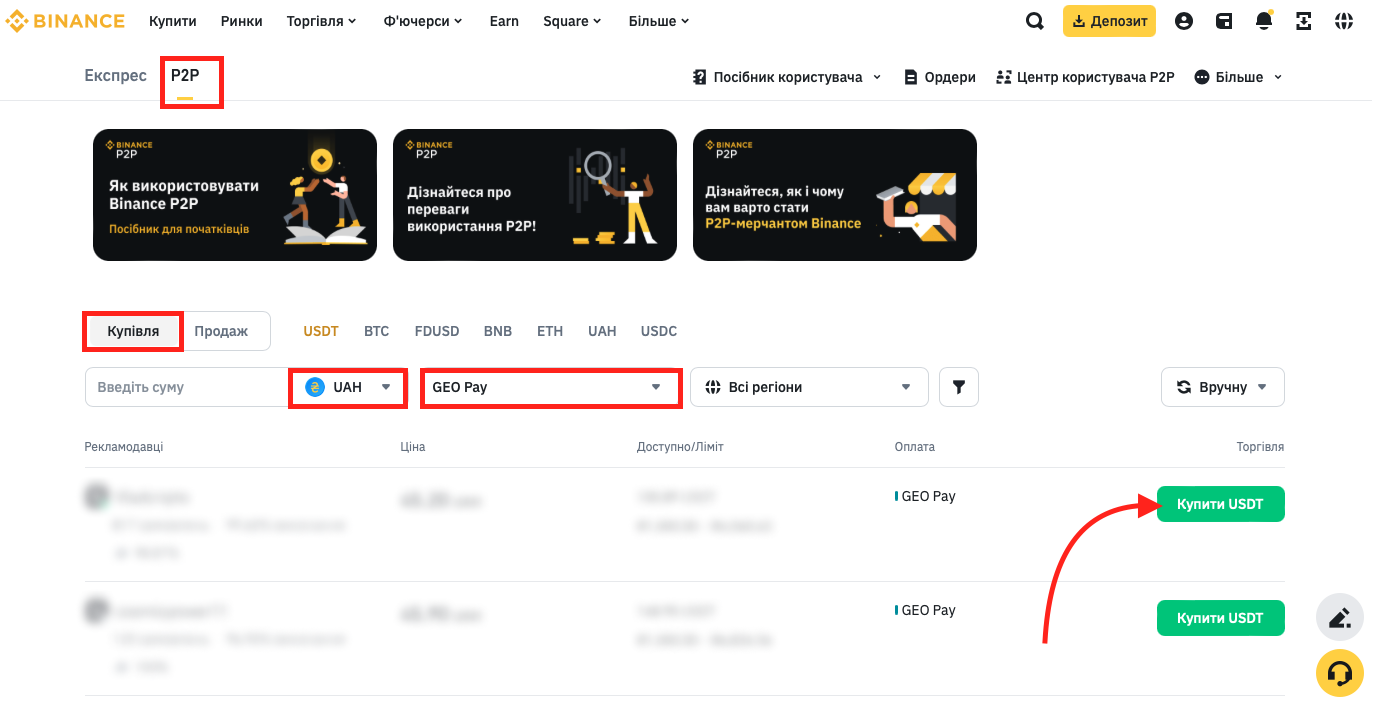Open переваги використання P2P banner
1382x705 pixels.
(535, 195)
